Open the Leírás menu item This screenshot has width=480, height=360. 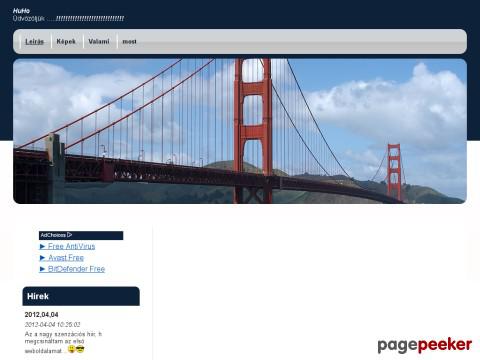coord(35,42)
